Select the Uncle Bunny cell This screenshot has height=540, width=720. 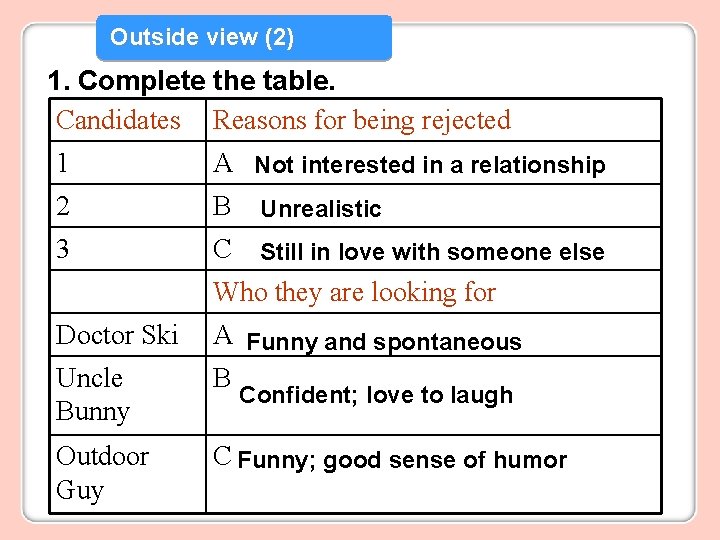click(x=128, y=395)
